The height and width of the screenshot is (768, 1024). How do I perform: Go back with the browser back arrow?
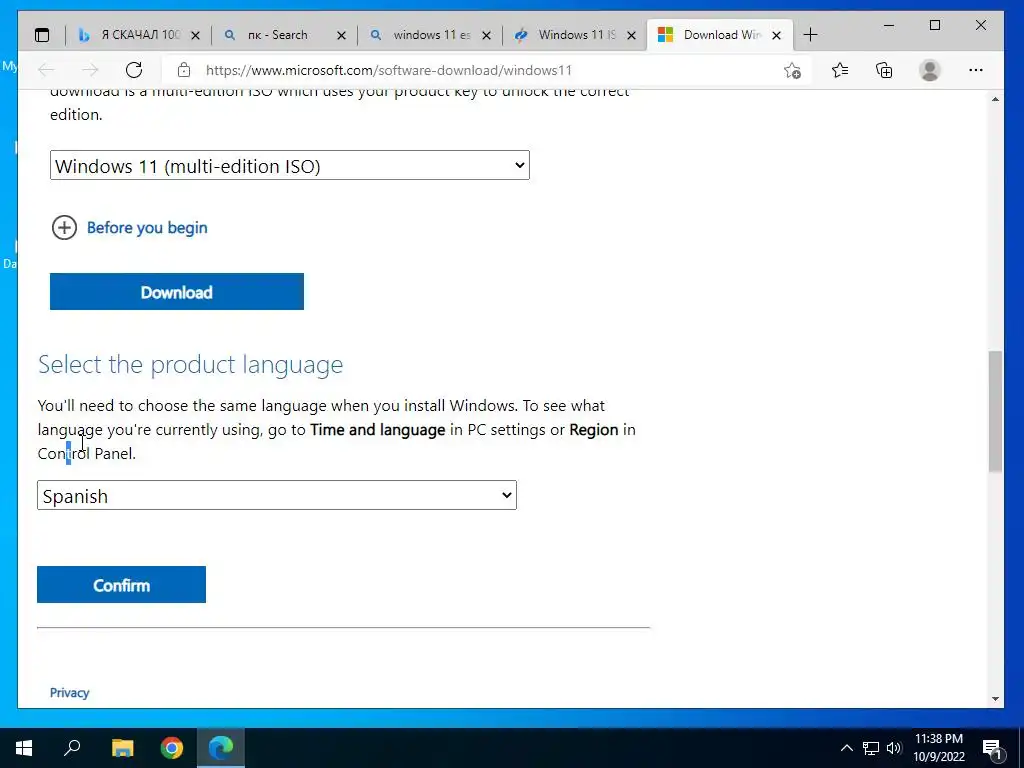click(46, 70)
